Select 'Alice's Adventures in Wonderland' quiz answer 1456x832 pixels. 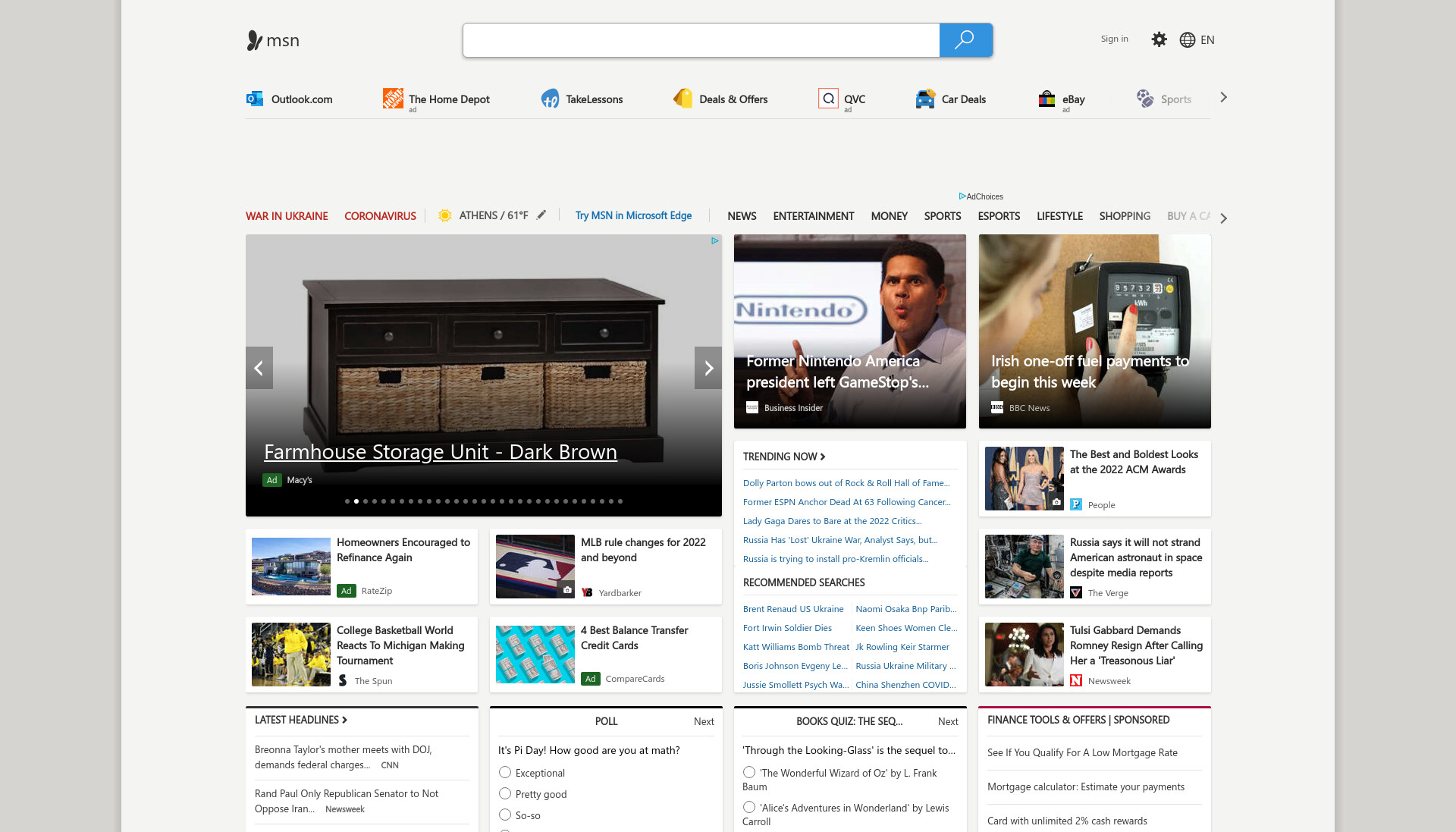coord(749,807)
